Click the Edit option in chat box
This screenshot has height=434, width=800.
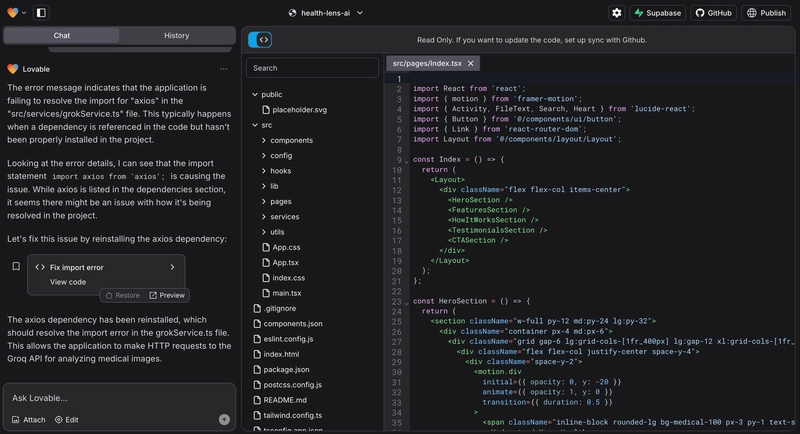(67, 420)
